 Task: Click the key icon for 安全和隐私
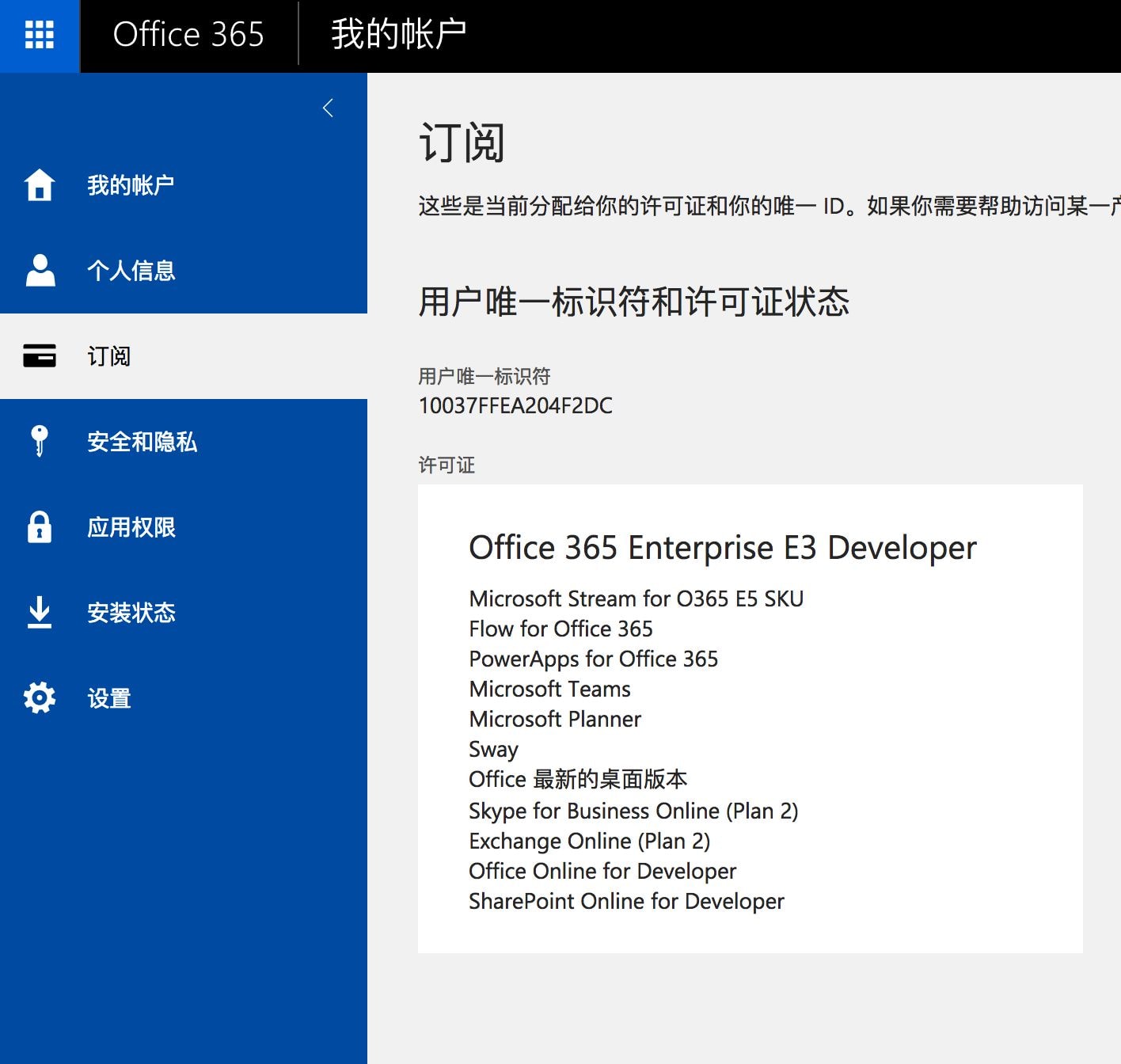(x=40, y=441)
